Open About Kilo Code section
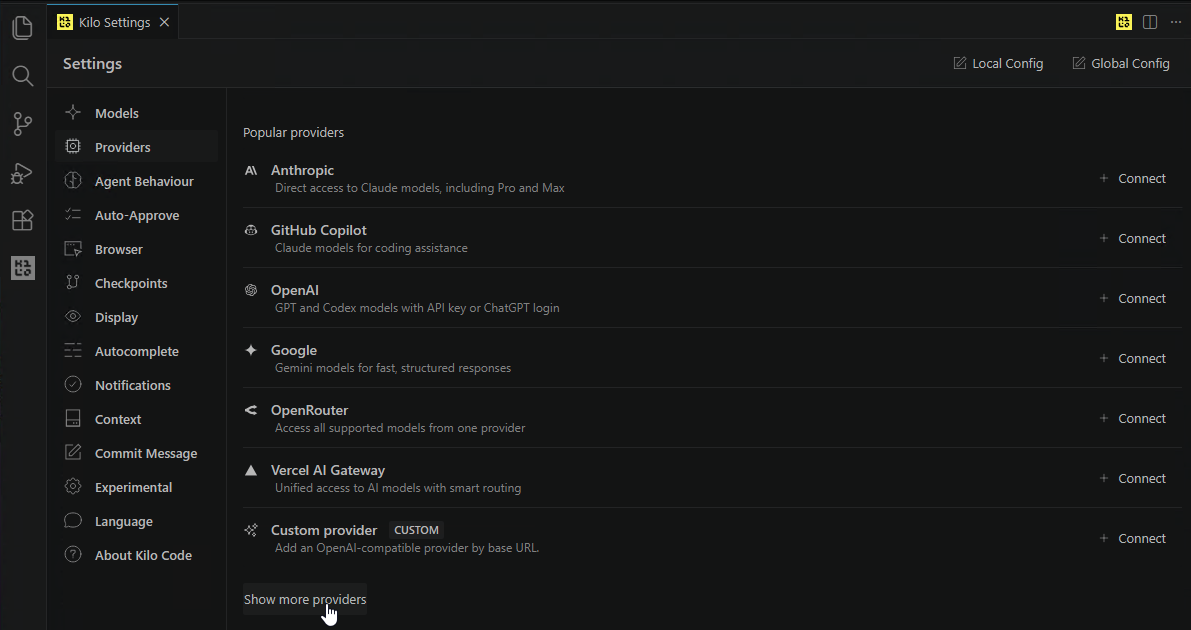Image resolution: width=1191 pixels, height=630 pixels. click(137, 556)
